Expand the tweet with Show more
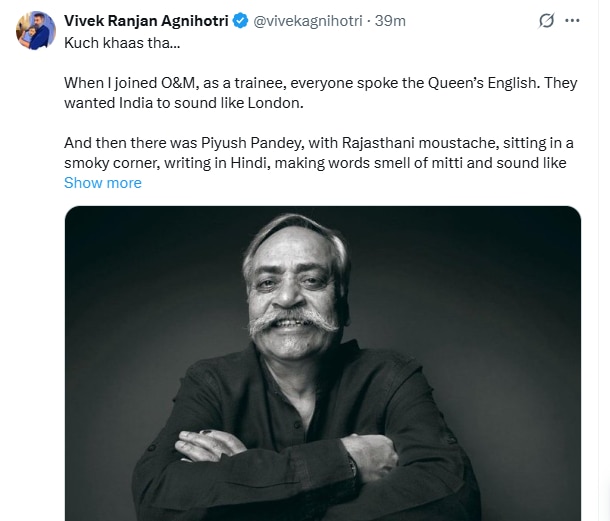 (x=102, y=183)
